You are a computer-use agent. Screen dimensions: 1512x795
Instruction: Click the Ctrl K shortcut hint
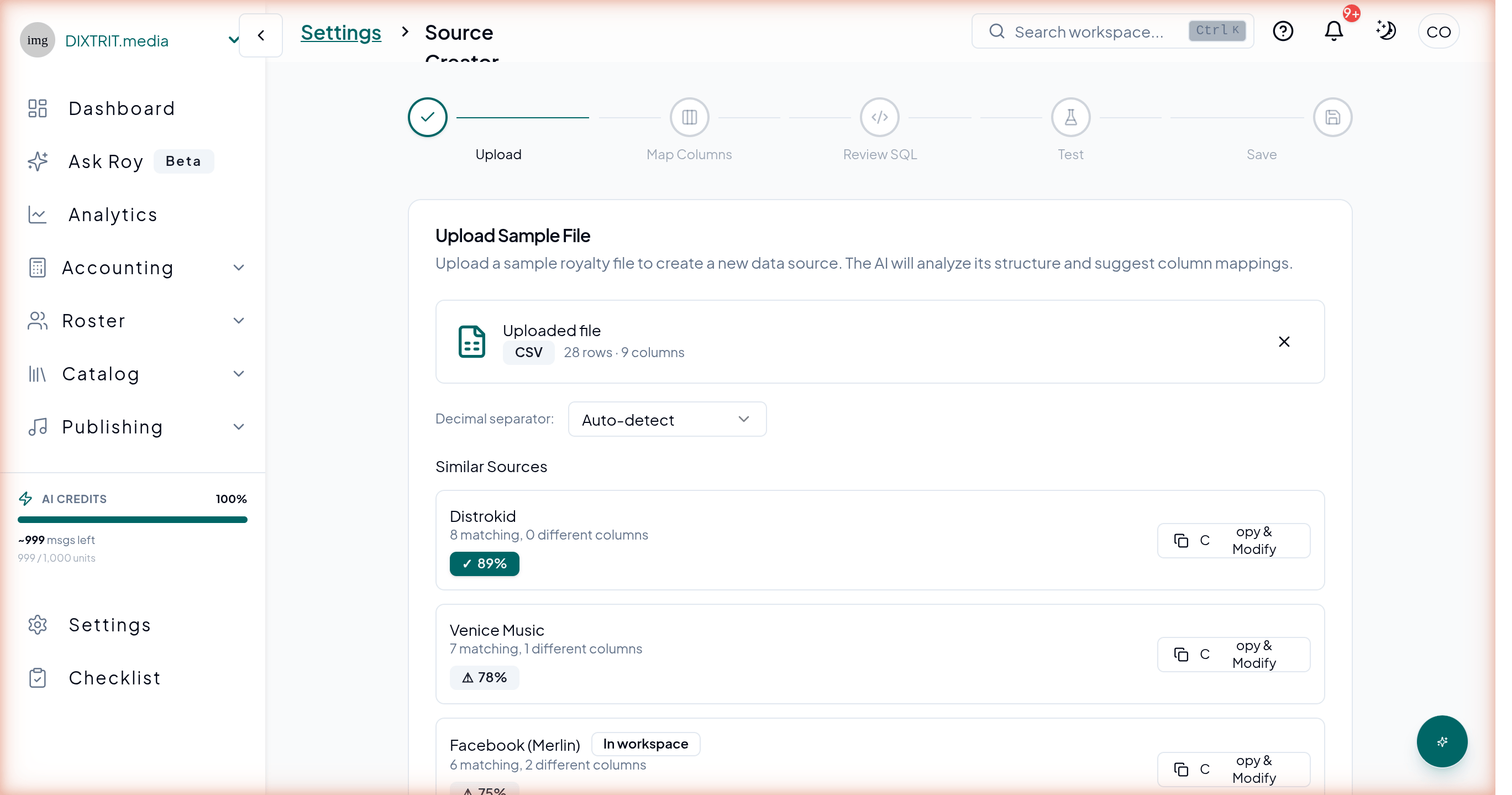(x=1217, y=30)
